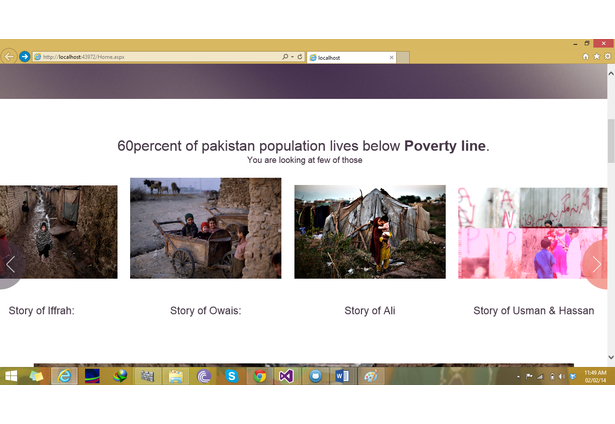Click the volume speaker tray icon
This screenshot has height=424, width=615.
tap(562, 377)
